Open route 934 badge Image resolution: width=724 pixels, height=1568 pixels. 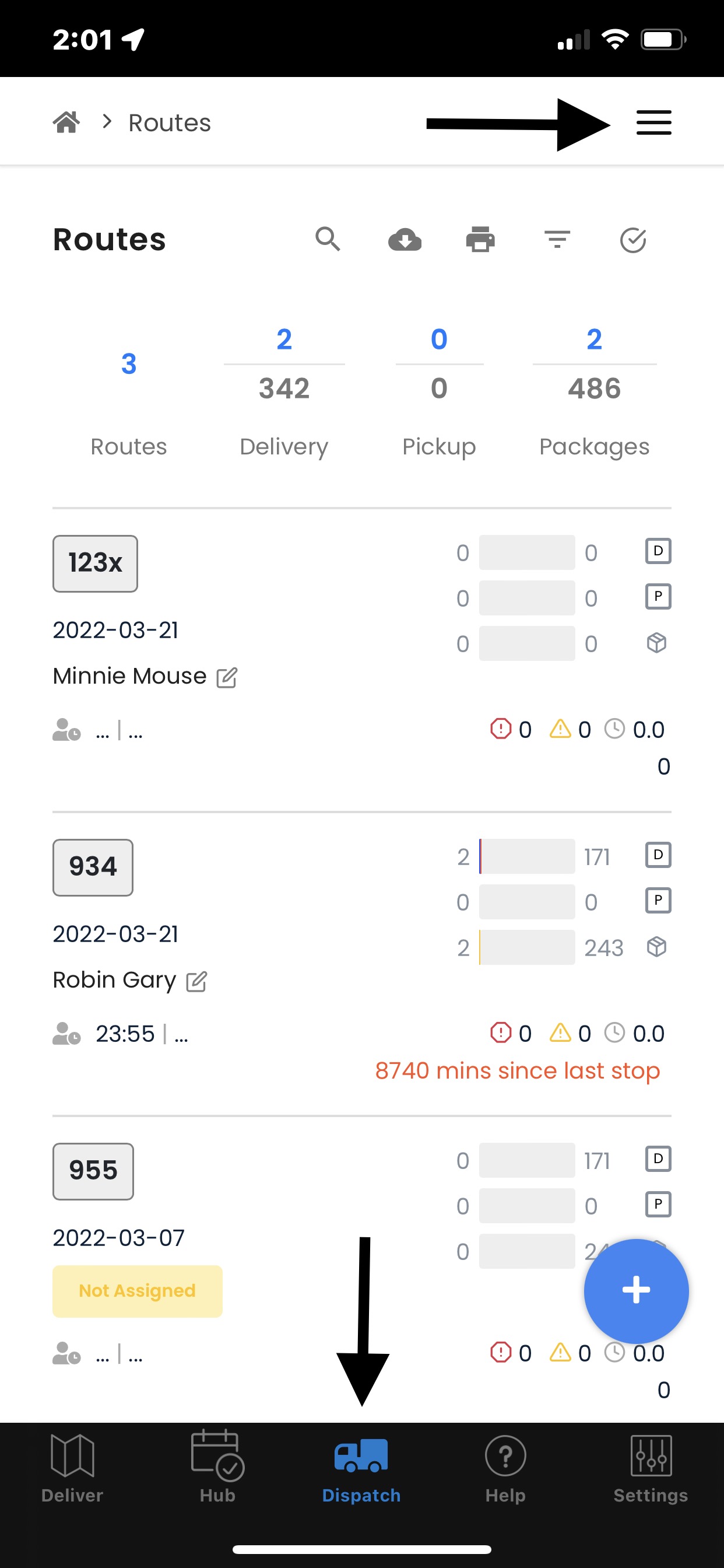[x=93, y=867]
